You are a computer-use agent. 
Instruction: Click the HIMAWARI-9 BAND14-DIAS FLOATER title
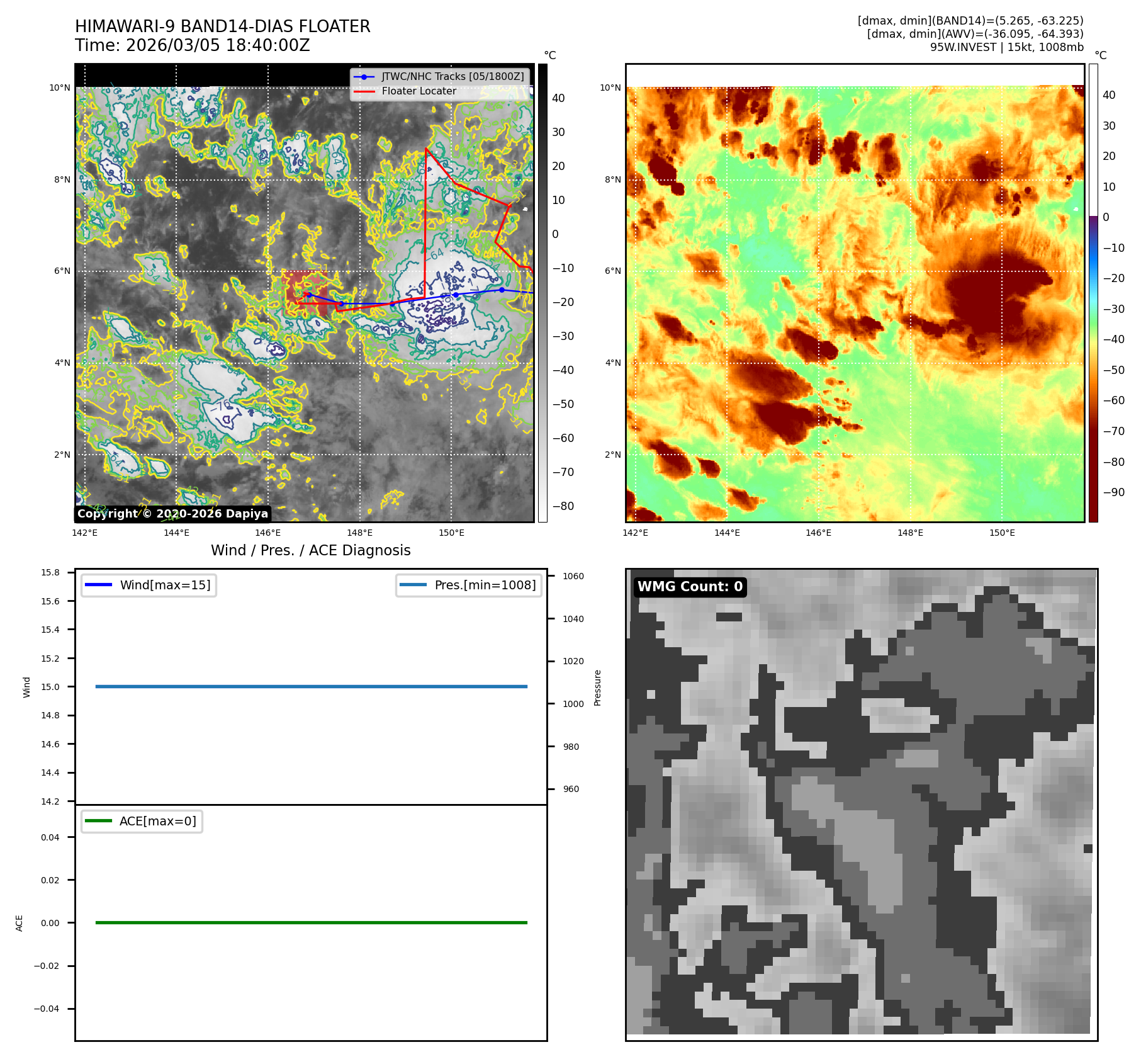tap(222, 26)
